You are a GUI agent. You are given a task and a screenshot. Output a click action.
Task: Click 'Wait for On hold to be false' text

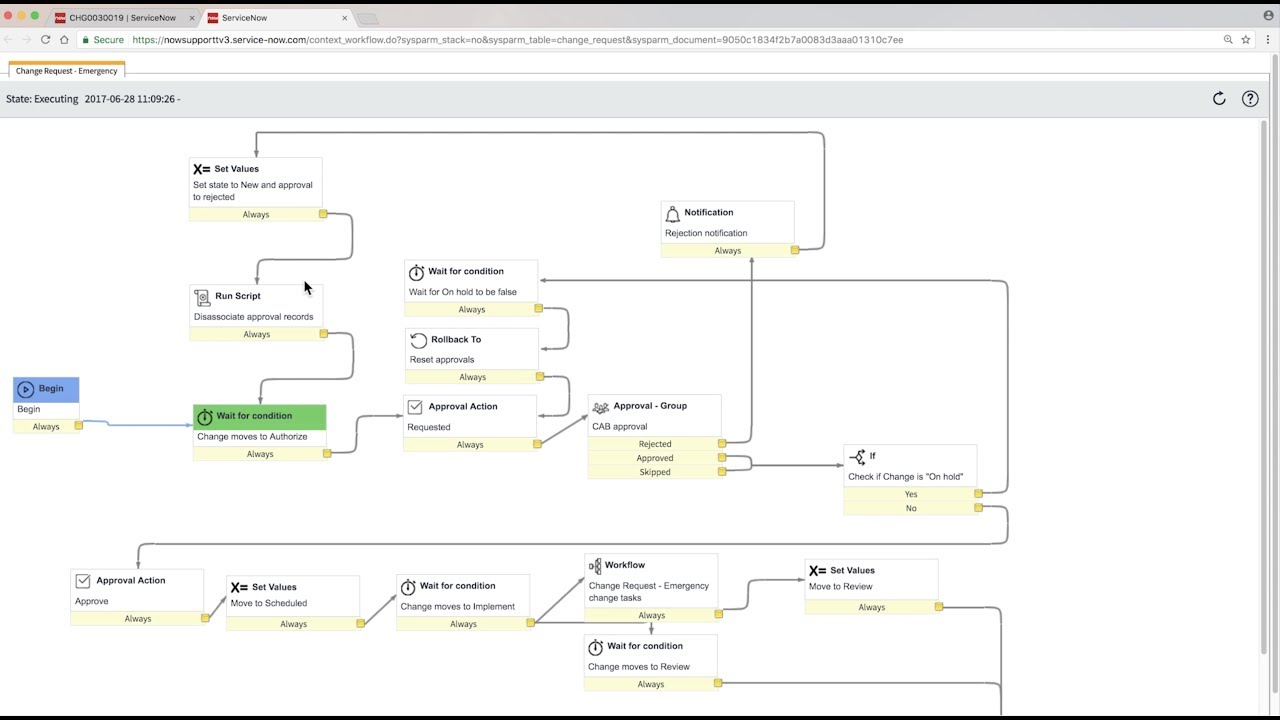click(463, 292)
